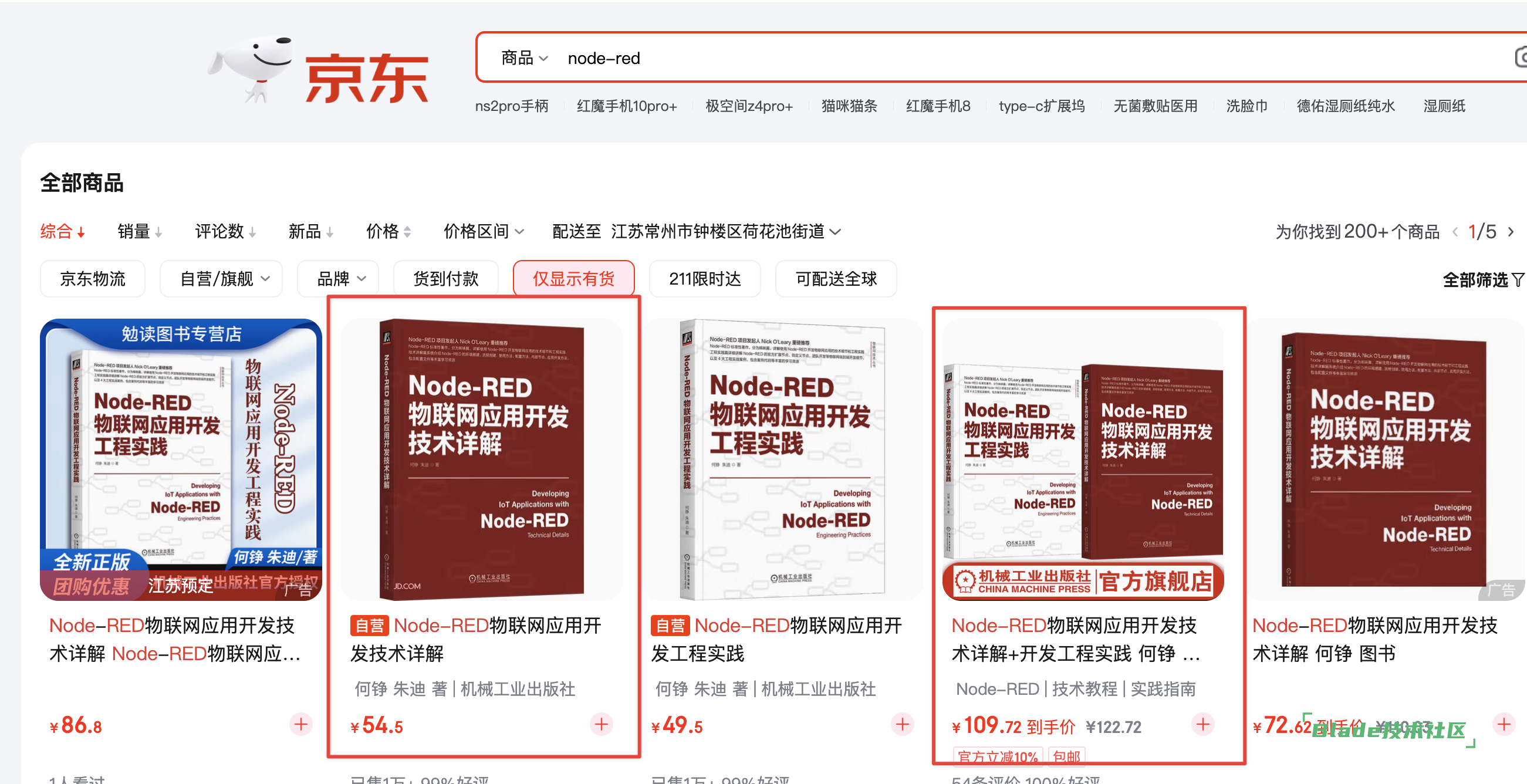Open title 技术详解 何铮 图书
Viewport: 1527px width, 784px height.
[1375, 640]
